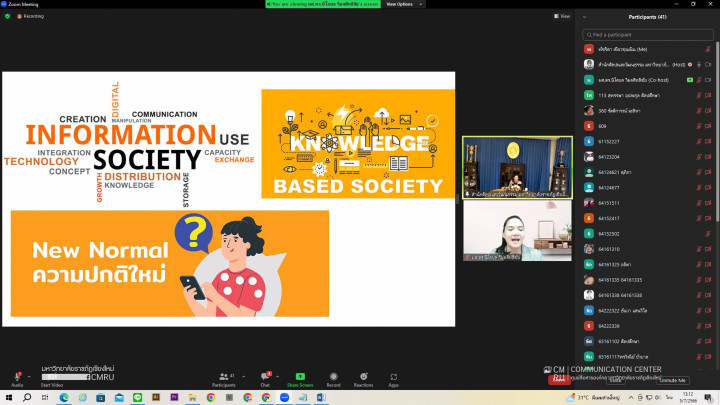
Task: Select participant '64152417' in the list
Action: coord(648,218)
